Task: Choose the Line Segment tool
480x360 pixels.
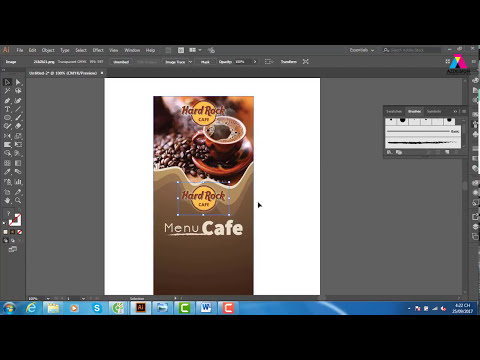Action: 18,109
